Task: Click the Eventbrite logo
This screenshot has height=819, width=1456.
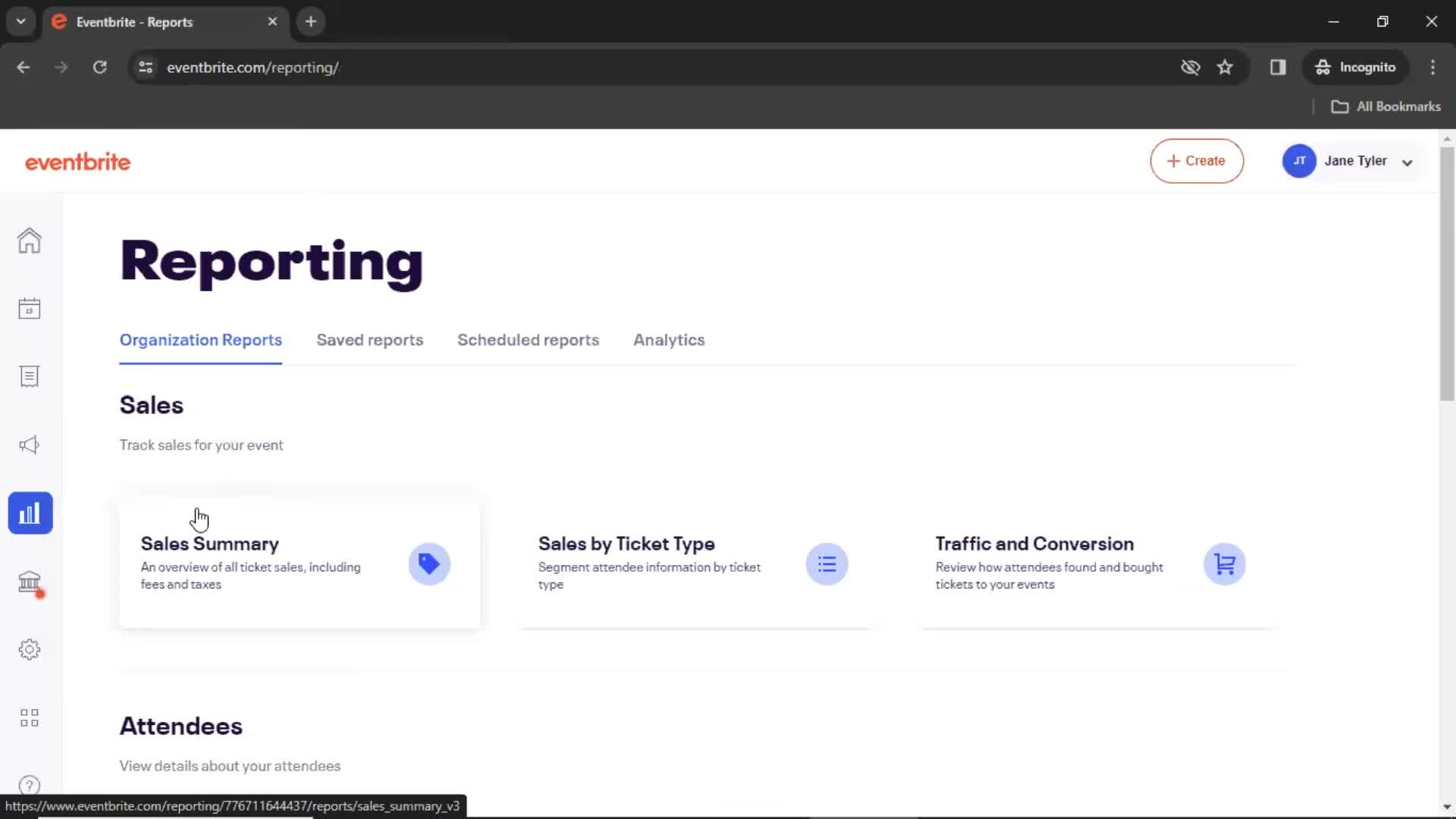Action: point(78,162)
